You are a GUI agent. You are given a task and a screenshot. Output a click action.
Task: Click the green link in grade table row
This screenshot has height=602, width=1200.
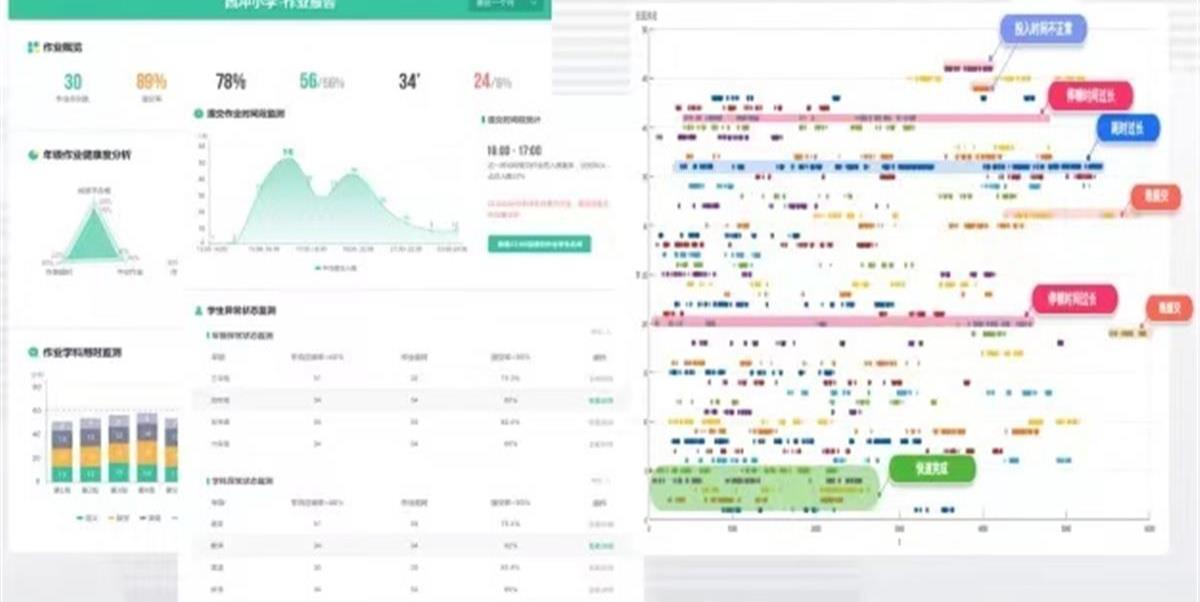600,401
